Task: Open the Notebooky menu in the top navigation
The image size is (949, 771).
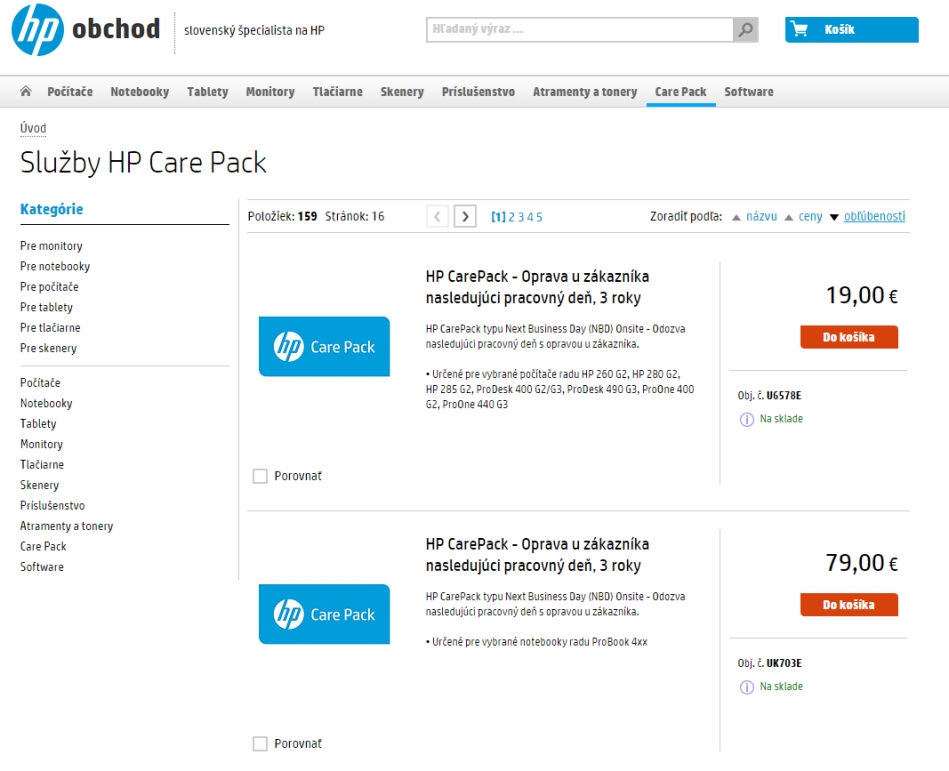Action: click(x=140, y=92)
